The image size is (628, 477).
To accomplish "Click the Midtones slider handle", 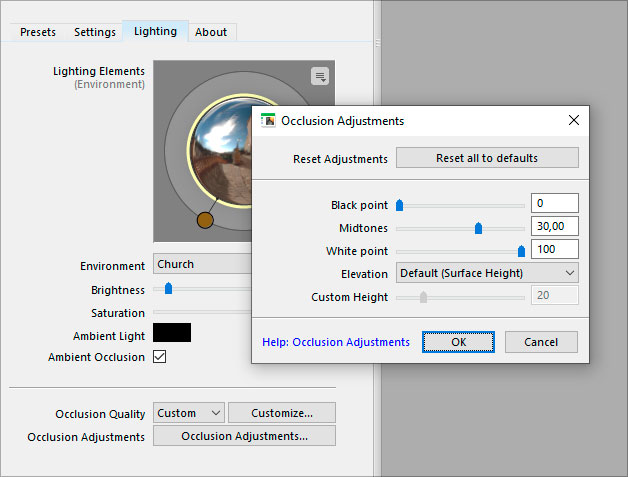I will [478, 228].
